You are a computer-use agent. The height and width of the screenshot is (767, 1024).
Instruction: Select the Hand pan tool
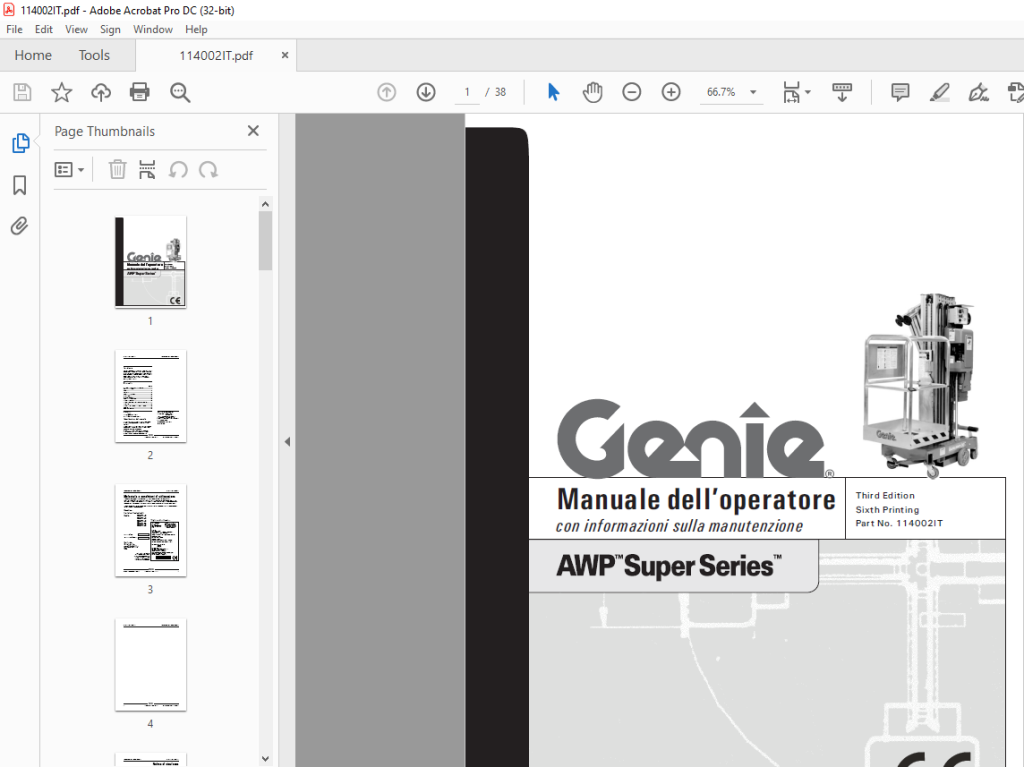tap(592, 92)
